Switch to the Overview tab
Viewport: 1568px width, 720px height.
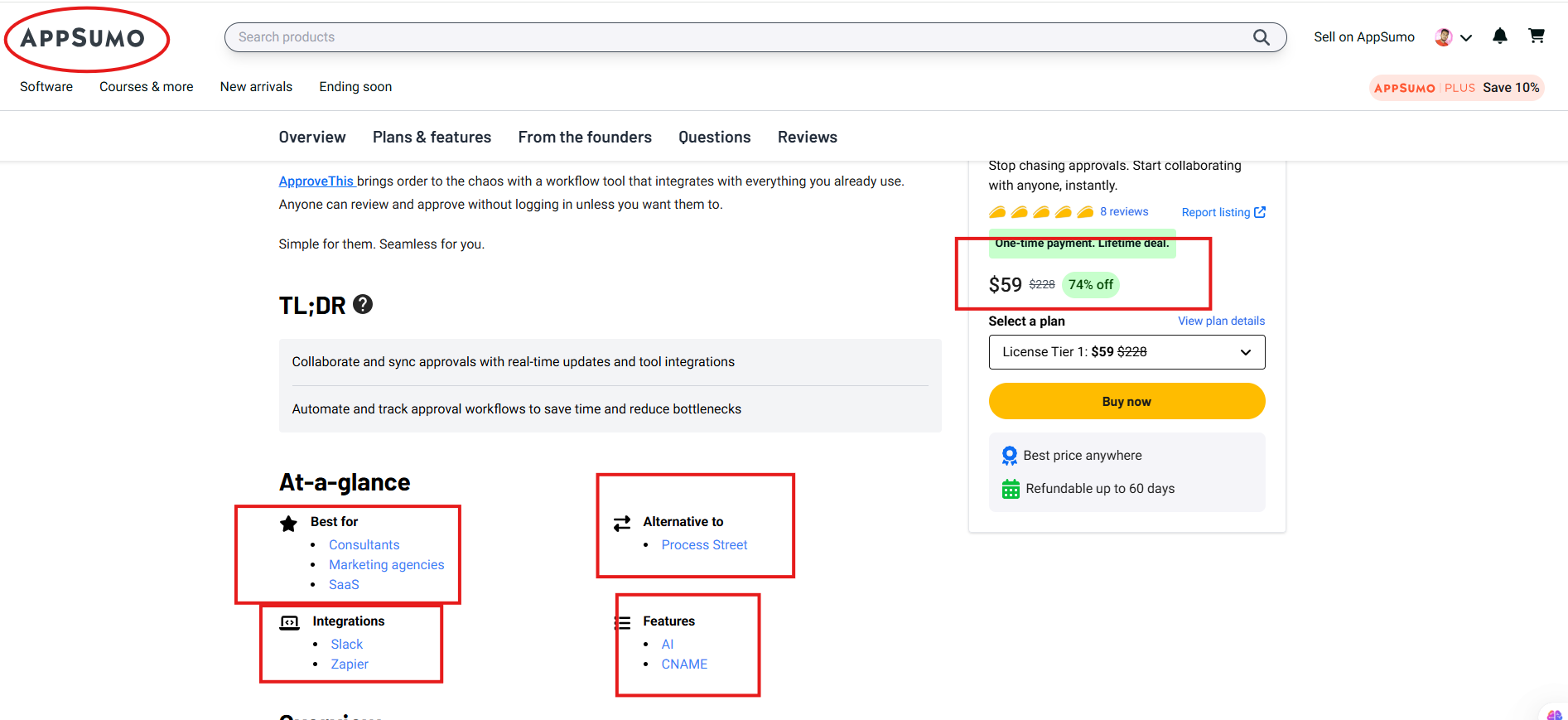(312, 138)
